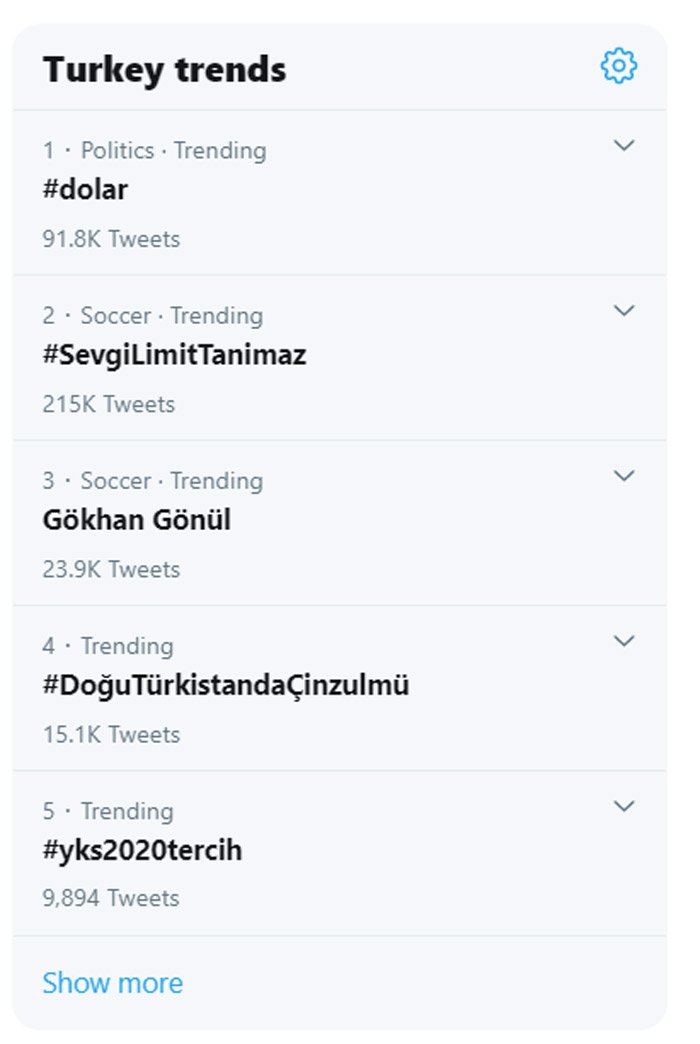700x1044 pixels.
Task: Click the 9,894 Tweets count
Action: coord(111,898)
